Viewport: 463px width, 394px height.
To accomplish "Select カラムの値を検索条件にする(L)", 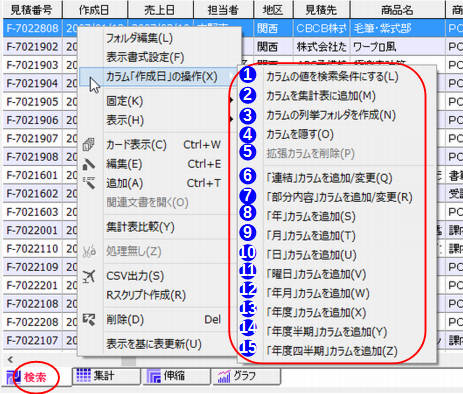I will 337,77.
